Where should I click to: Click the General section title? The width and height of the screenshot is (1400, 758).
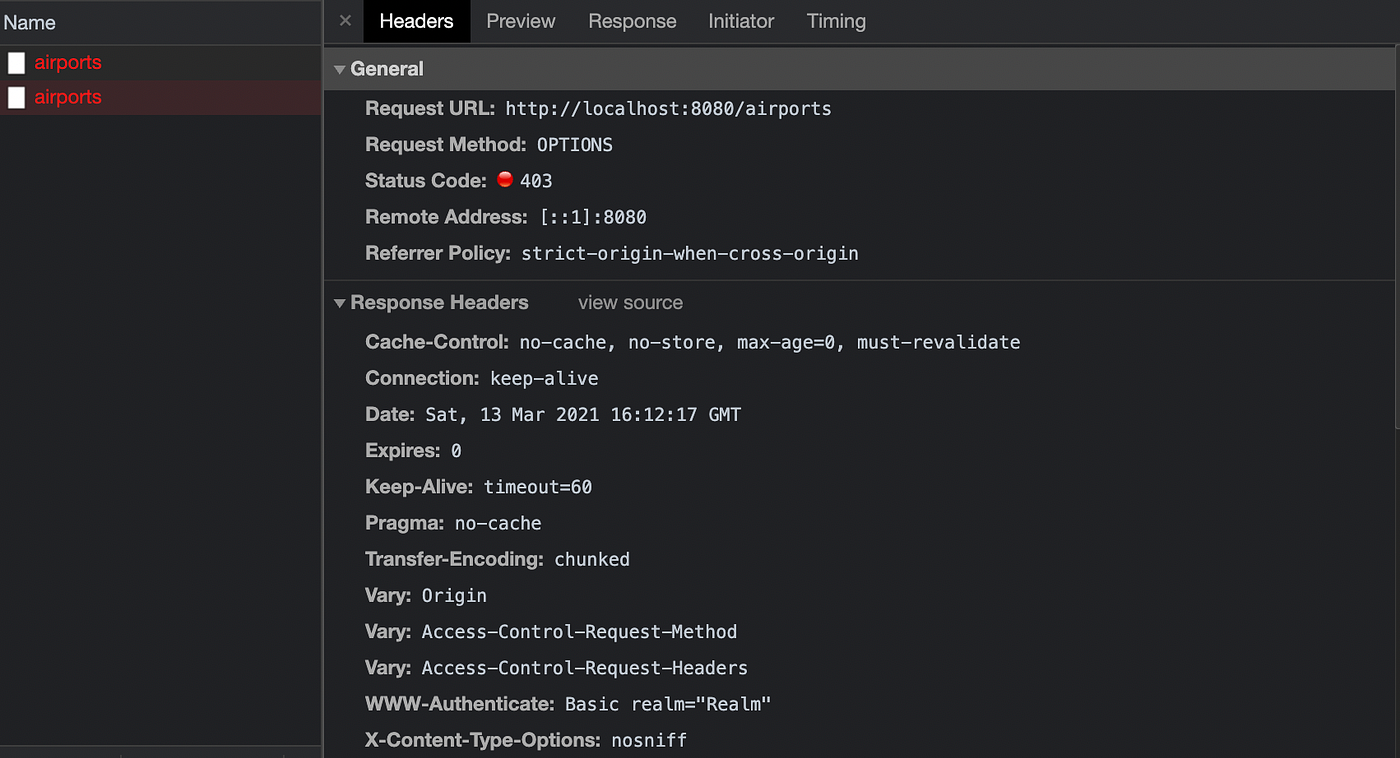tap(387, 69)
